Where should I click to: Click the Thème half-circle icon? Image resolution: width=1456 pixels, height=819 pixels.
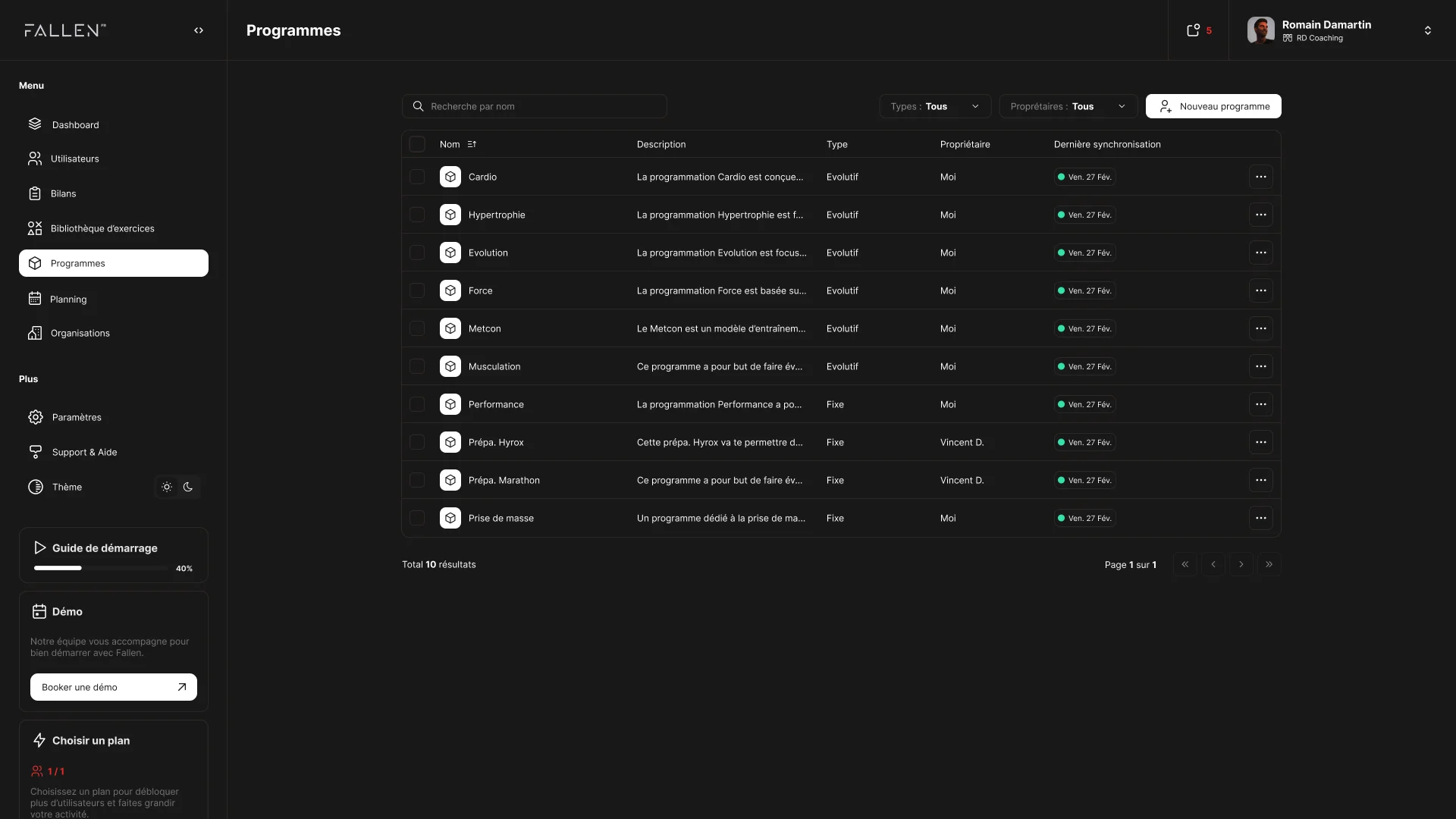pyautogui.click(x=36, y=487)
